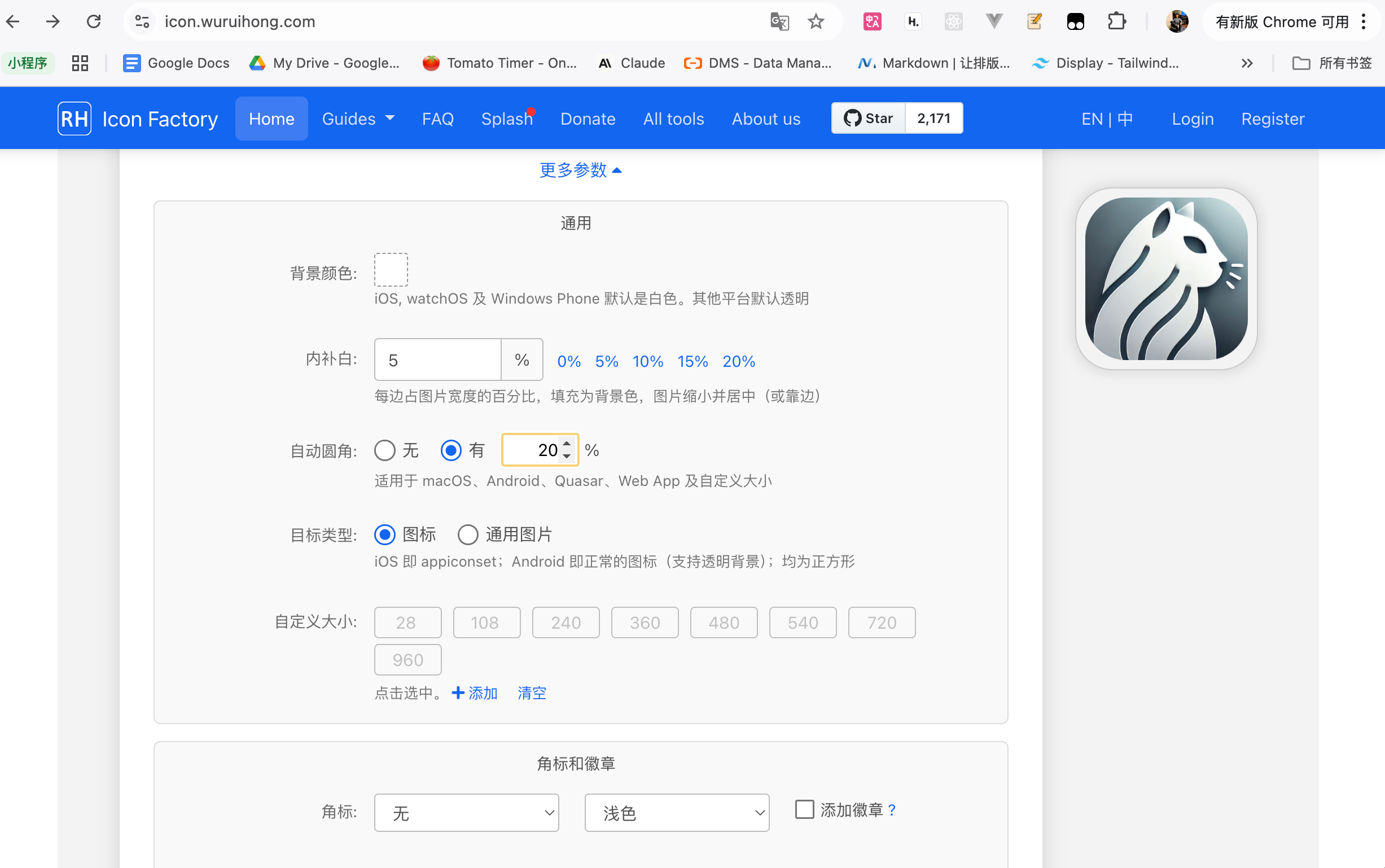Image resolution: width=1385 pixels, height=868 pixels.
Task: Open the My Drive - Google bookmark
Action: [x=325, y=63]
